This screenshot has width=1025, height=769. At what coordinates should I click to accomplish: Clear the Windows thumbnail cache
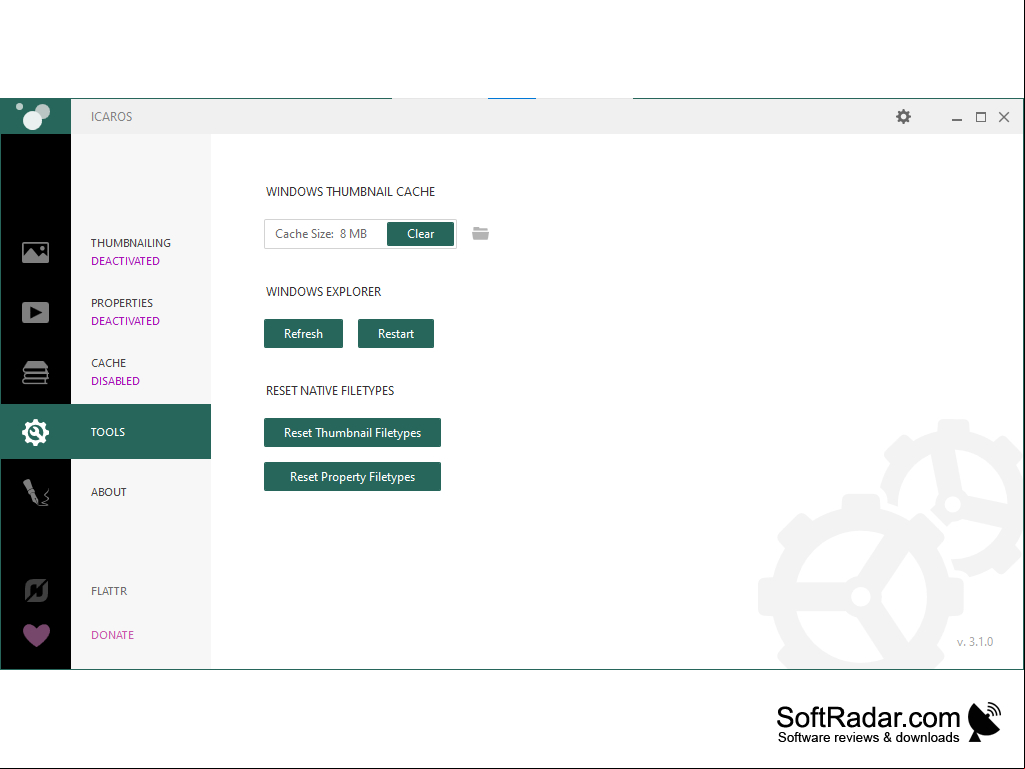click(x=420, y=234)
